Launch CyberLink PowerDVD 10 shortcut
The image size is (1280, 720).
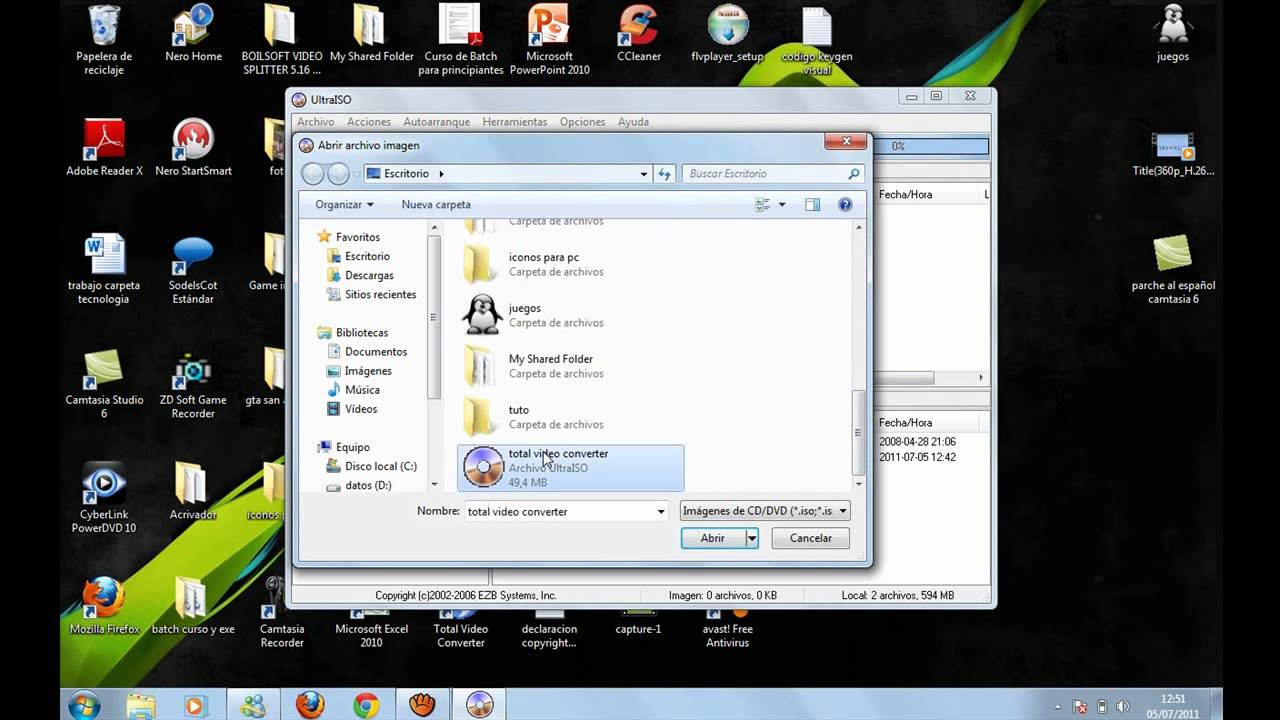pos(104,498)
